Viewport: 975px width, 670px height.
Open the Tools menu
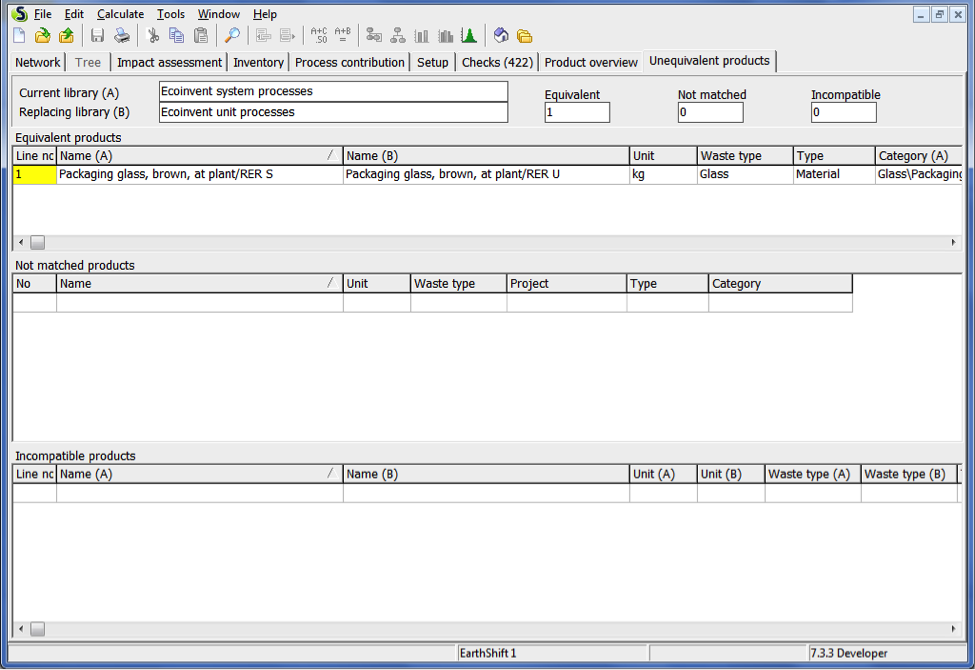pos(170,14)
